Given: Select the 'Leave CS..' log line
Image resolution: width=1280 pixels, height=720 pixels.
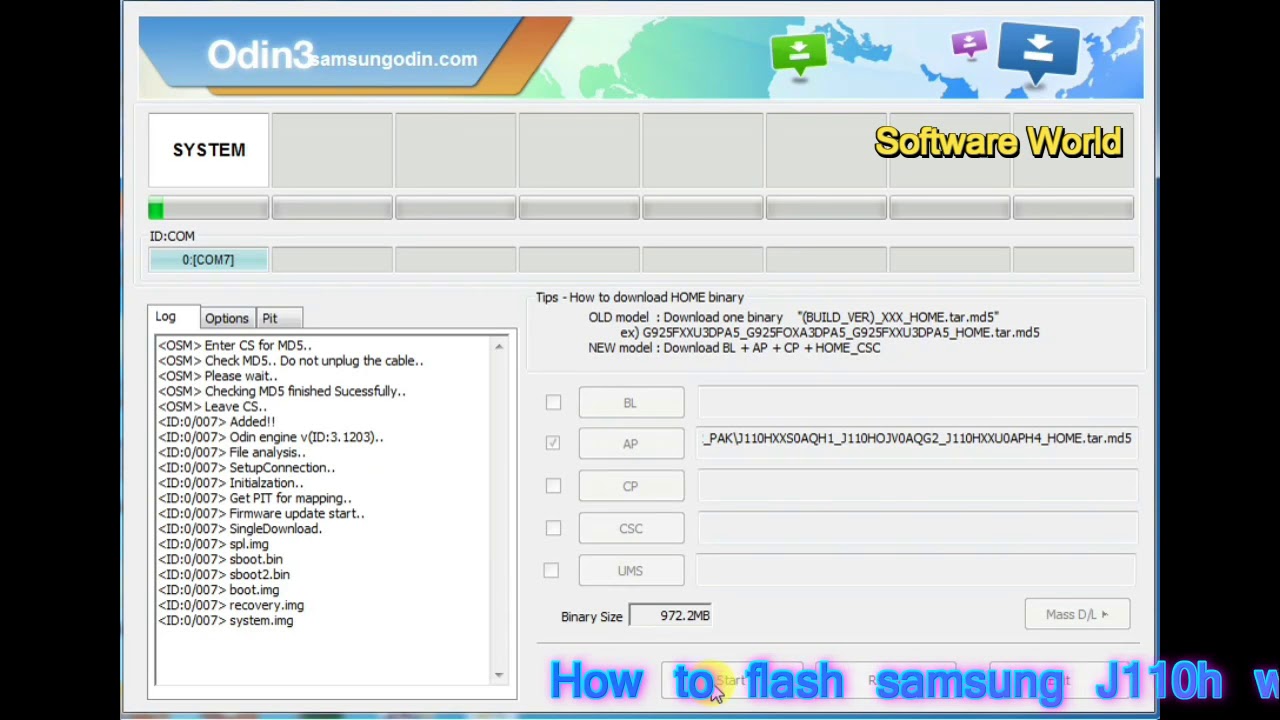Looking at the screenshot, I should (x=212, y=407).
